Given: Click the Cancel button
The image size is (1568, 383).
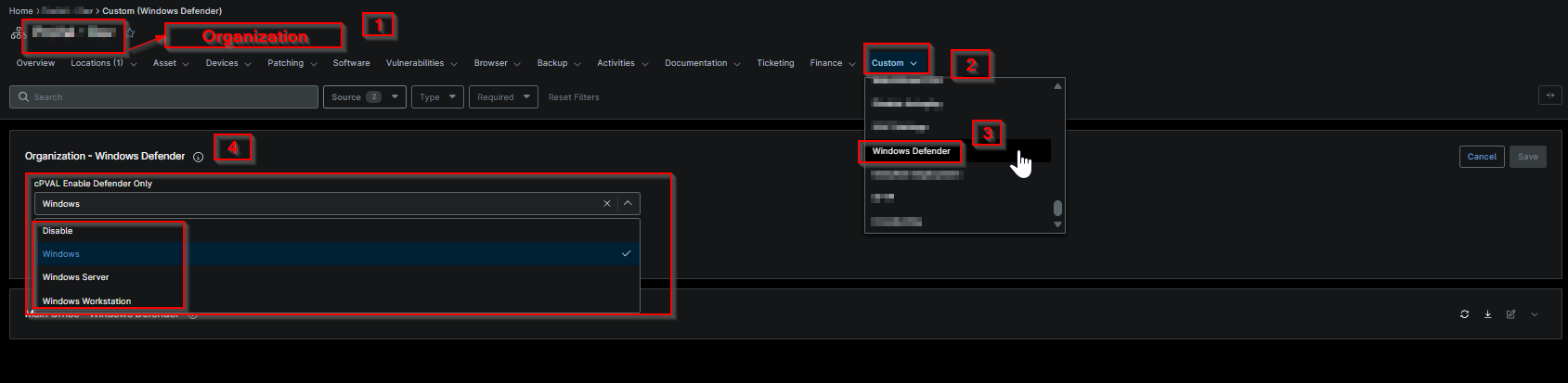Looking at the screenshot, I should pyautogui.click(x=1482, y=157).
